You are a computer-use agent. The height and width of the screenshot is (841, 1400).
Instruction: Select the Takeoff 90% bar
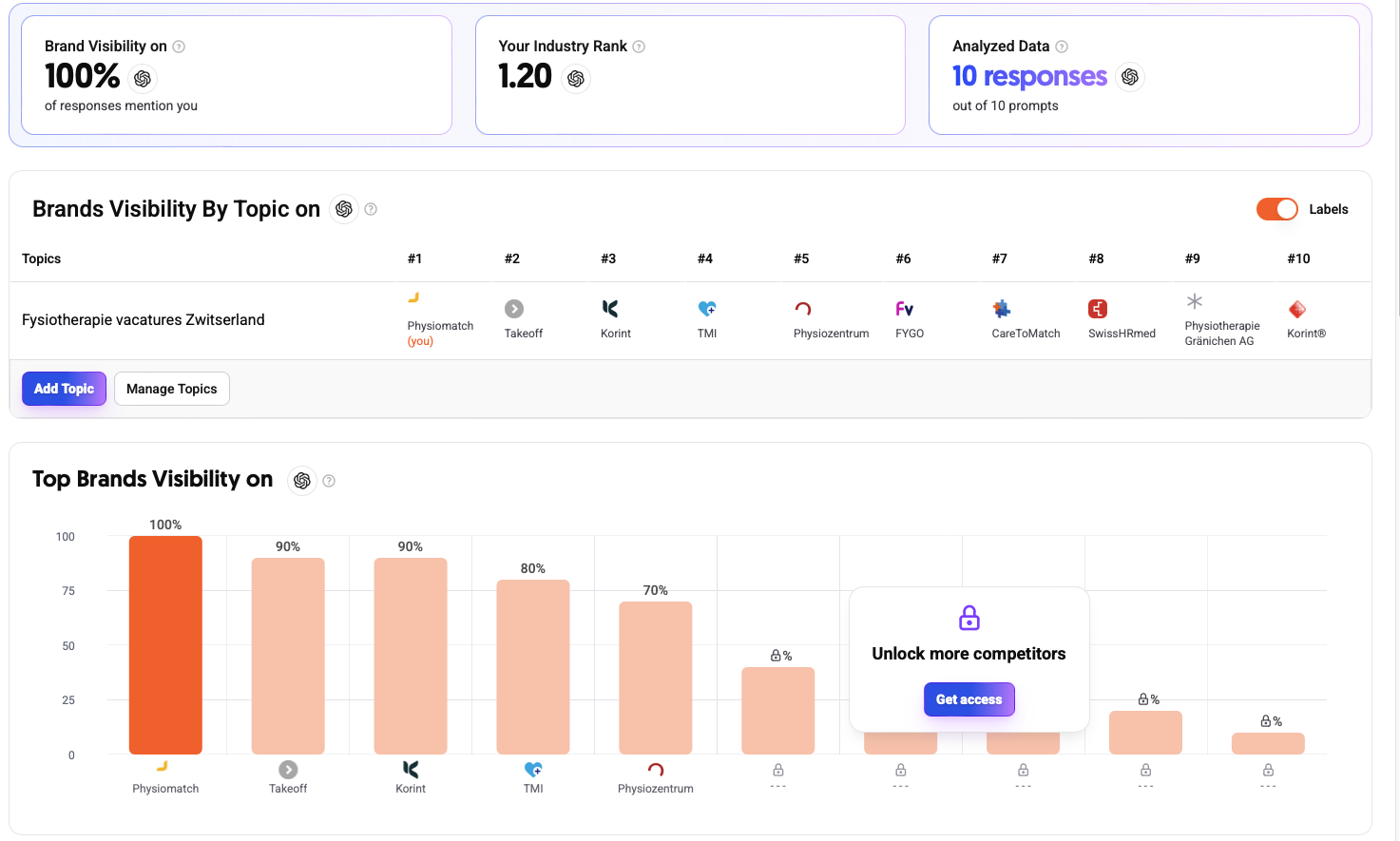288,656
